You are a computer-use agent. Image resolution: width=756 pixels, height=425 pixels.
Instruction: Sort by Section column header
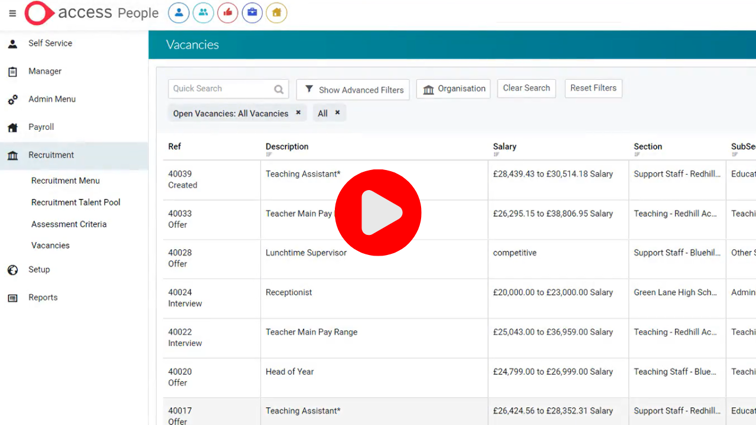pyautogui.click(x=648, y=147)
